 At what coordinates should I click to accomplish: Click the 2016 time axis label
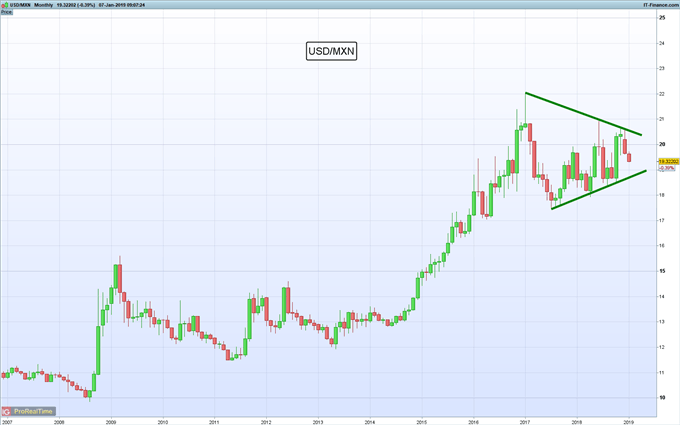474,422
